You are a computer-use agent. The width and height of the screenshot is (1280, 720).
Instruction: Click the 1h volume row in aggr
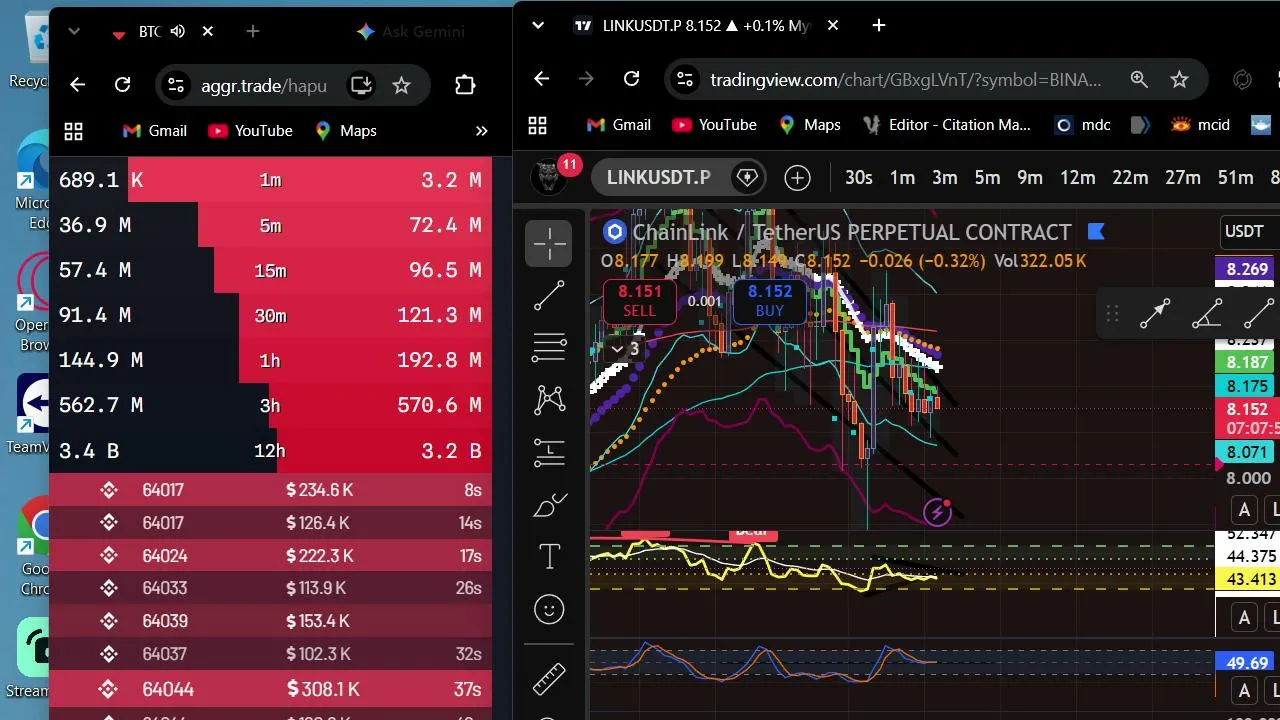click(x=270, y=360)
